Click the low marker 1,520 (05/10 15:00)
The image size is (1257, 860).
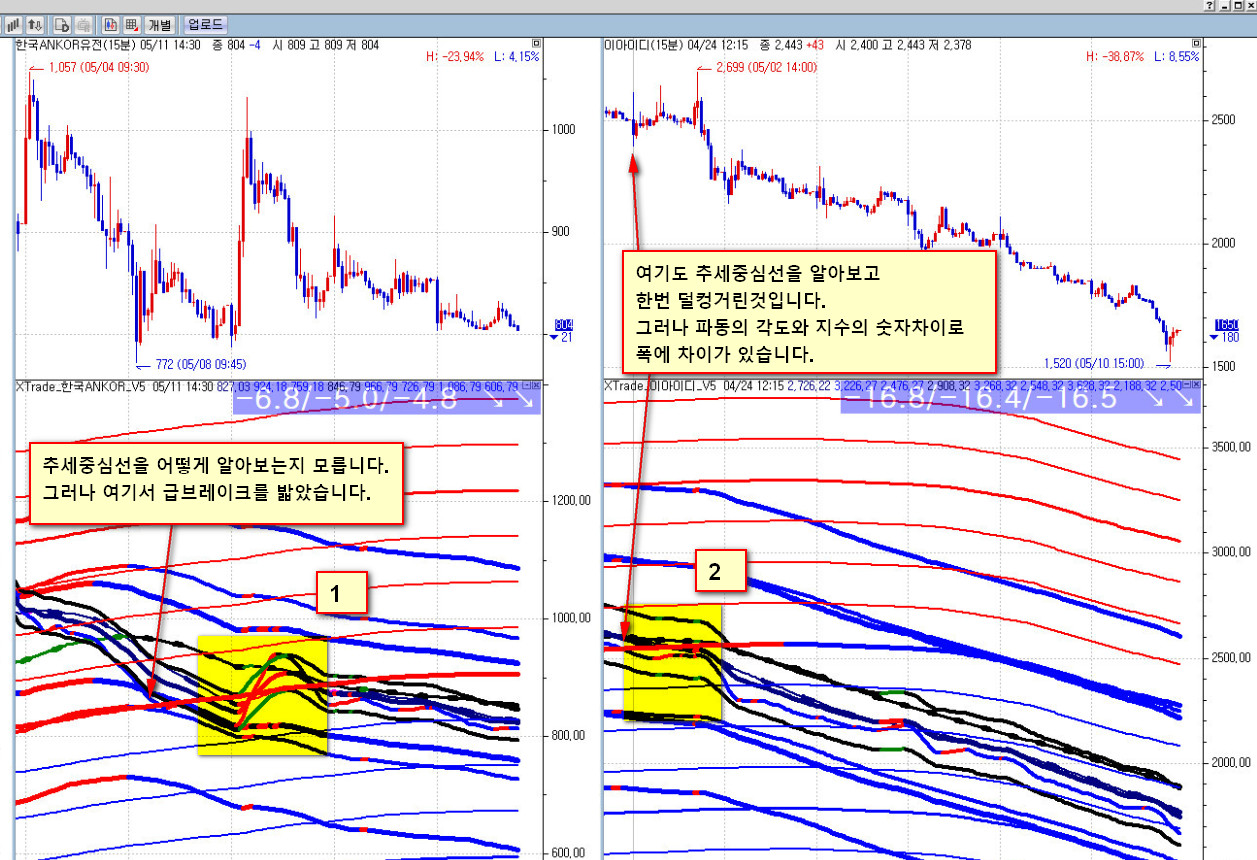1093,363
